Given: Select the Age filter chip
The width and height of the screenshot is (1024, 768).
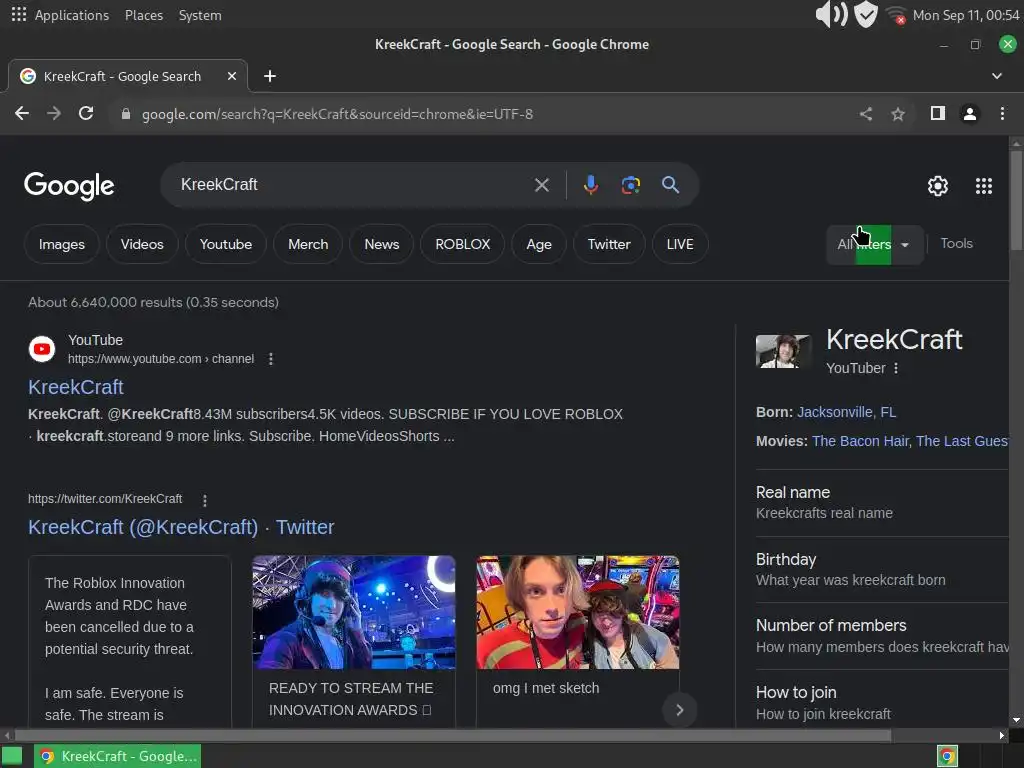Looking at the screenshot, I should tap(539, 244).
